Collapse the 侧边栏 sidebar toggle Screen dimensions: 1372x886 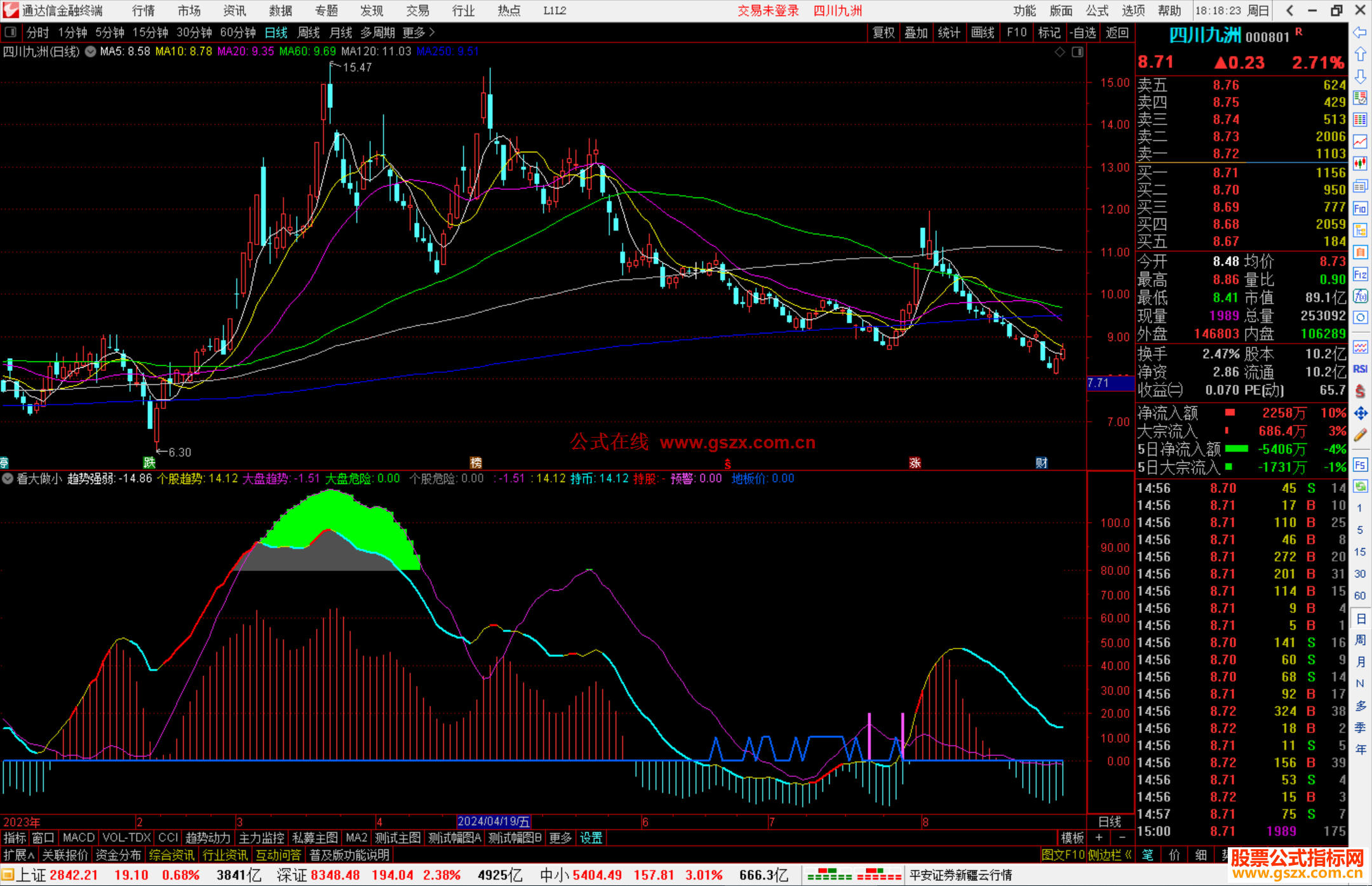pyautogui.click(x=1110, y=855)
